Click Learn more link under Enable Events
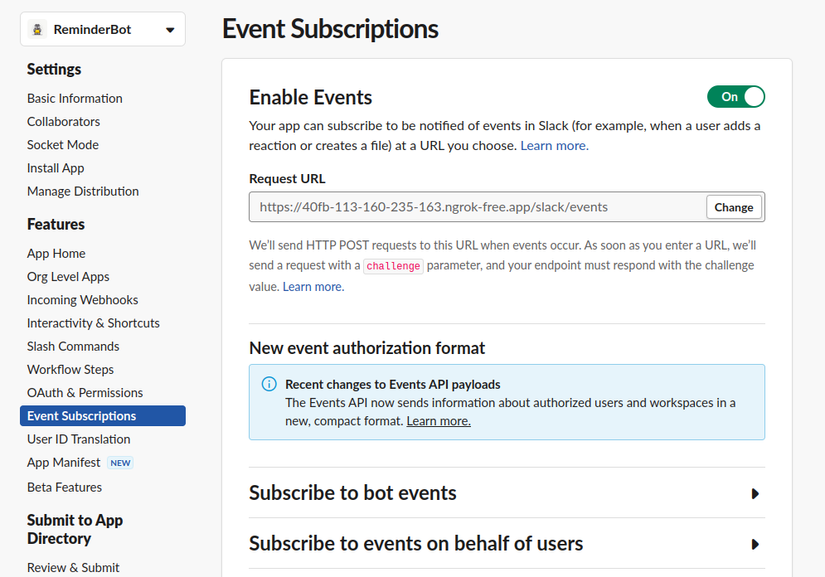 pos(554,146)
